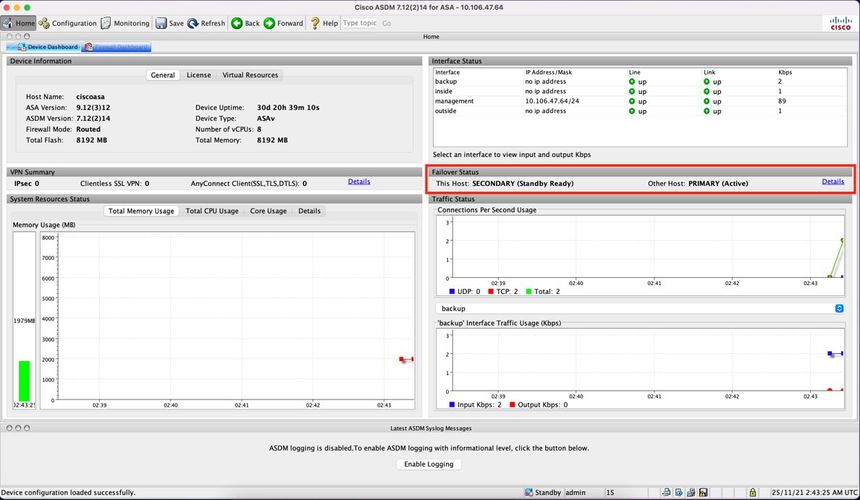Select the General tab in Device Information
This screenshot has width=860, height=500.
(x=163, y=75)
